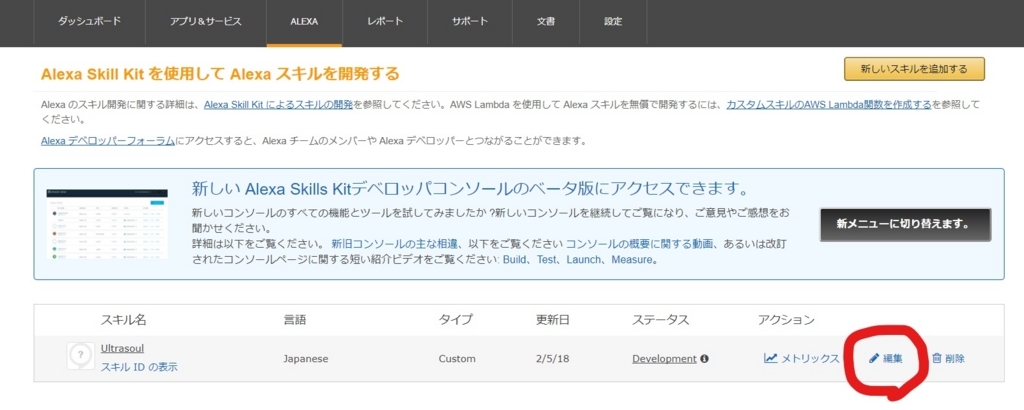Image resolution: width=1024 pixels, height=410 pixels.
Task: Click the trash can delete icon
Action: pyautogui.click(x=936, y=358)
